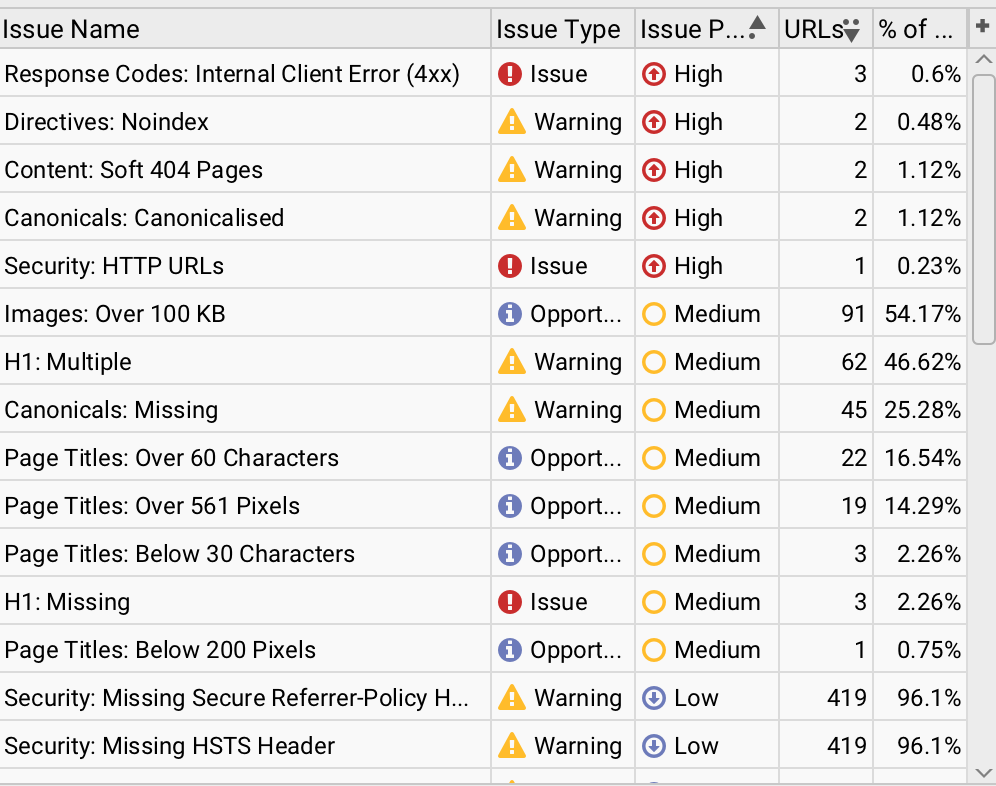
Task: Click the Opportunity info icon for Images Over 100 KB
Action: (x=510, y=314)
